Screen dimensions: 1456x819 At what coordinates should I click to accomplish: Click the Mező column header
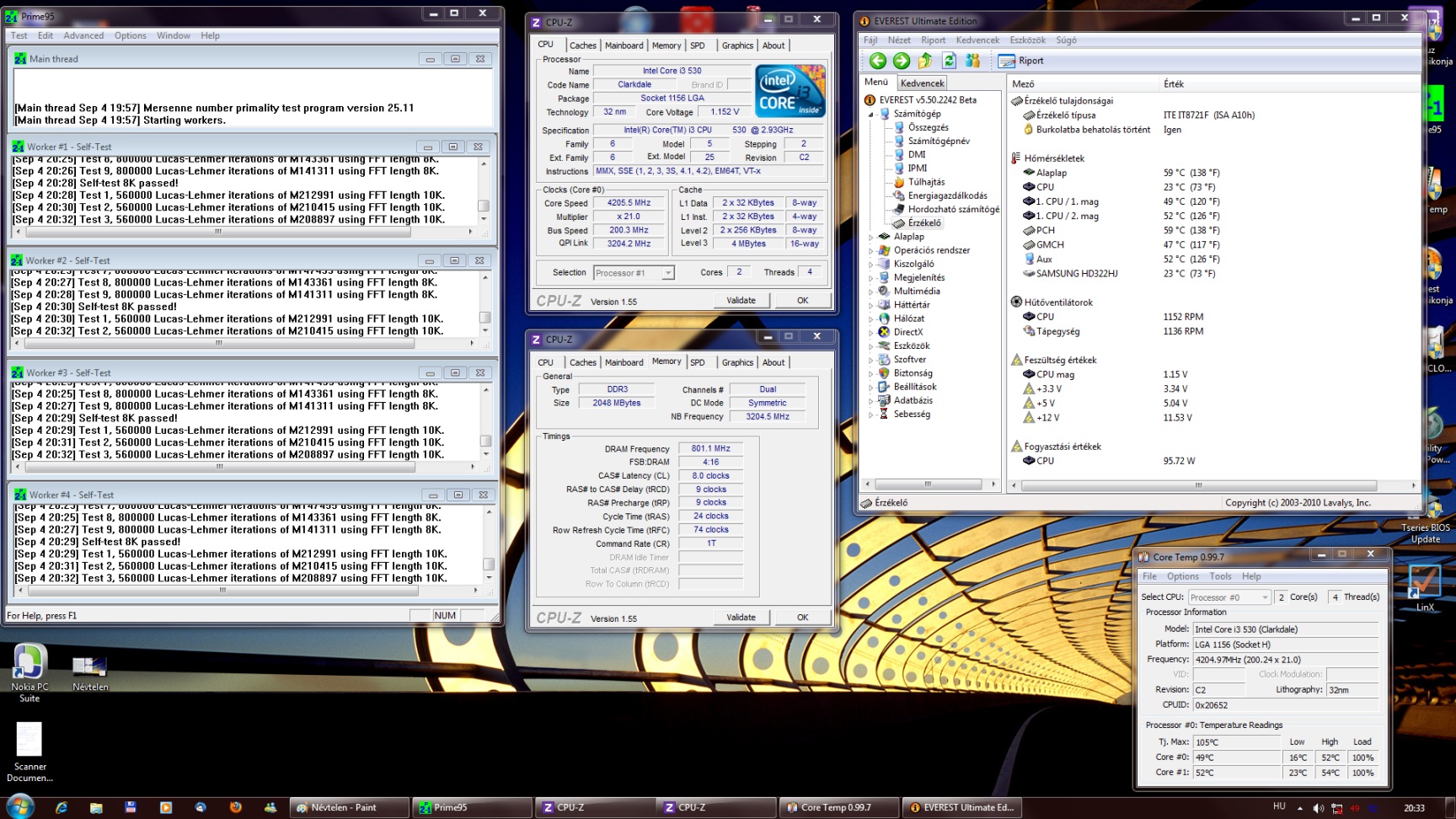(x=1083, y=83)
